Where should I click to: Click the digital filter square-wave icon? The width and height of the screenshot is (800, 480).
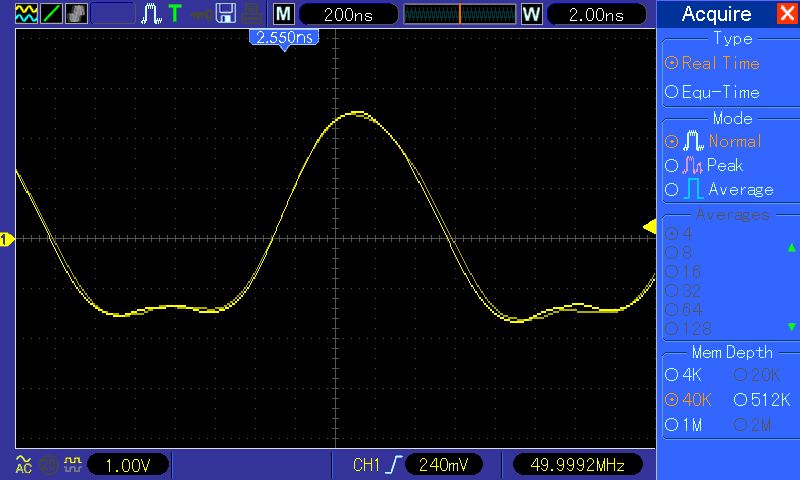[x=72, y=464]
